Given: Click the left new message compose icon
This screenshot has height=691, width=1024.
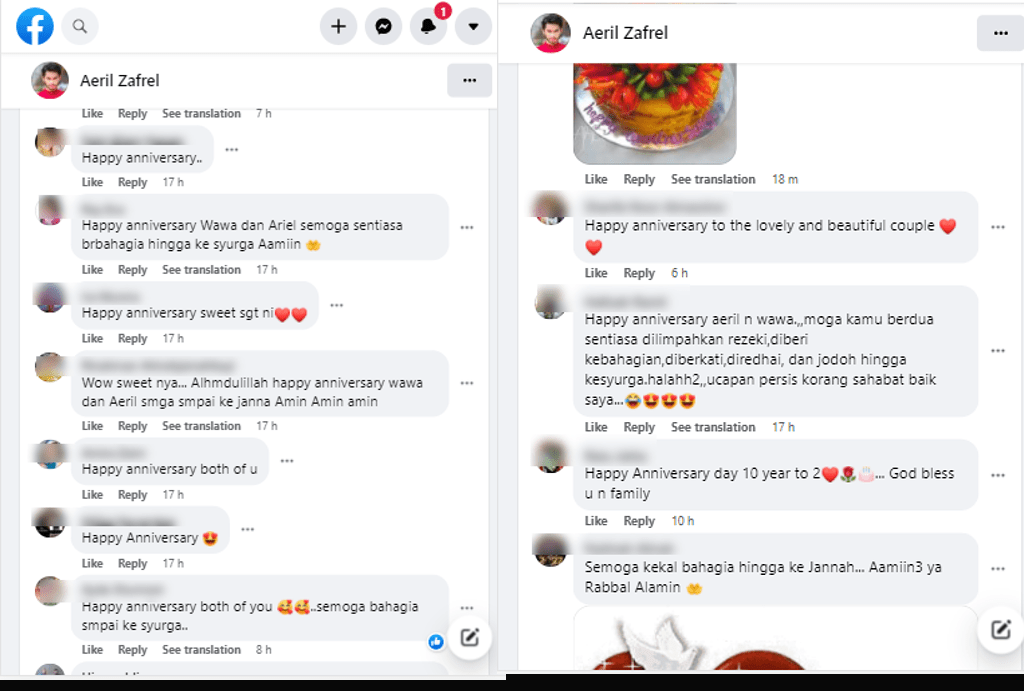Looking at the screenshot, I should pyautogui.click(x=470, y=637).
